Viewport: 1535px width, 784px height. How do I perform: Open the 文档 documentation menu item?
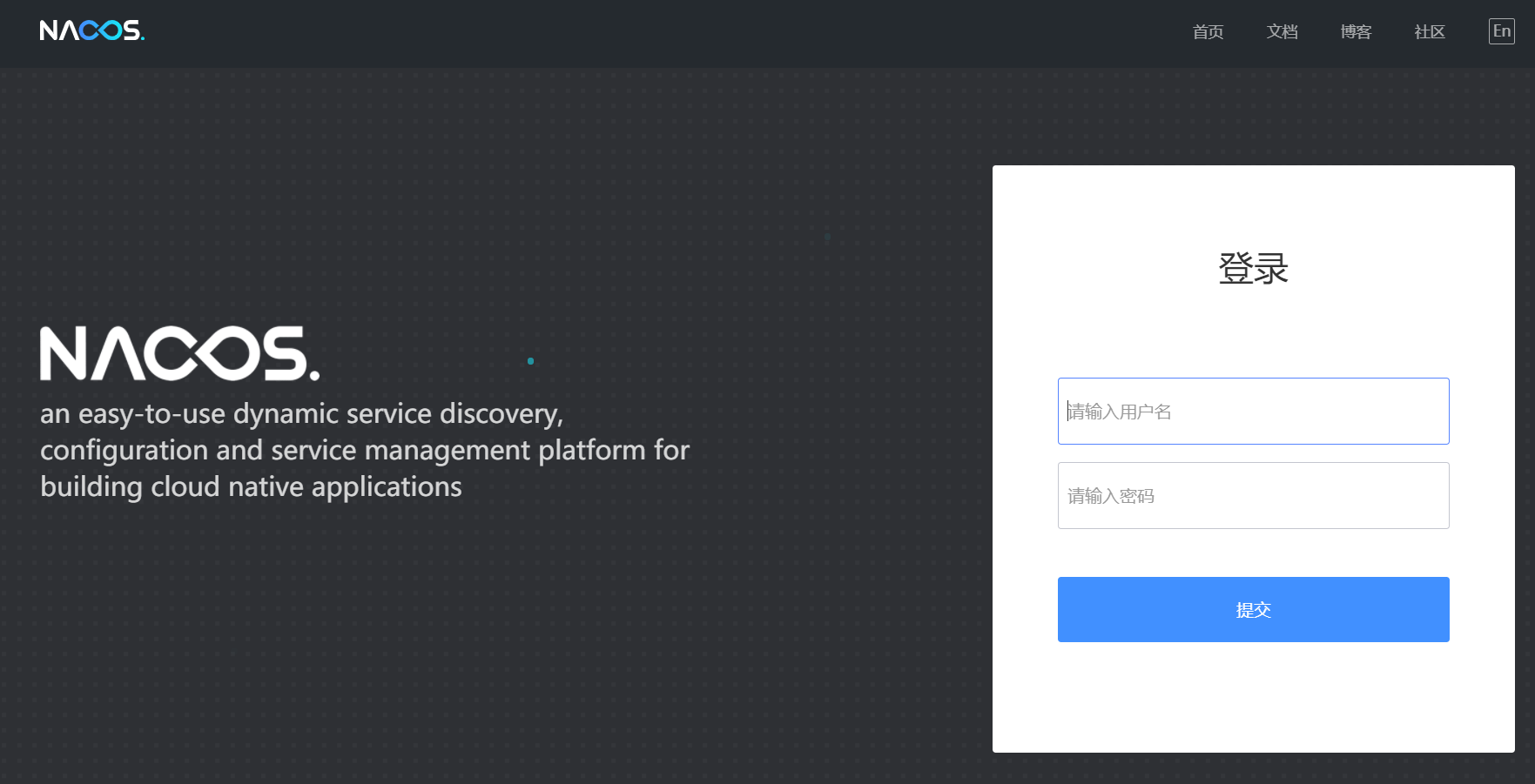1282,32
